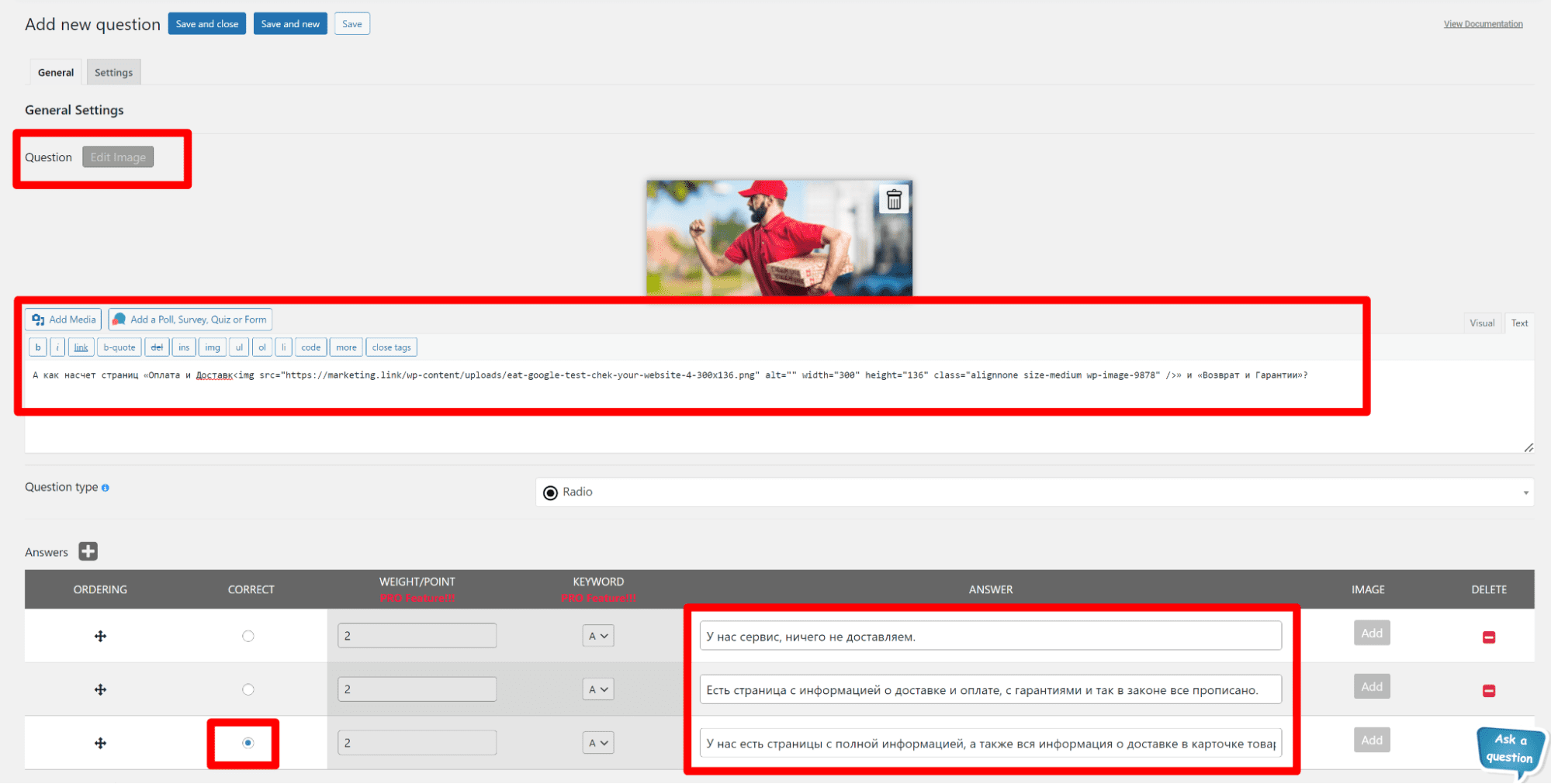This screenshot has width=1551, height=784.
Task: Expand the first answer's keyword dropdown
Action: point(597,636)
